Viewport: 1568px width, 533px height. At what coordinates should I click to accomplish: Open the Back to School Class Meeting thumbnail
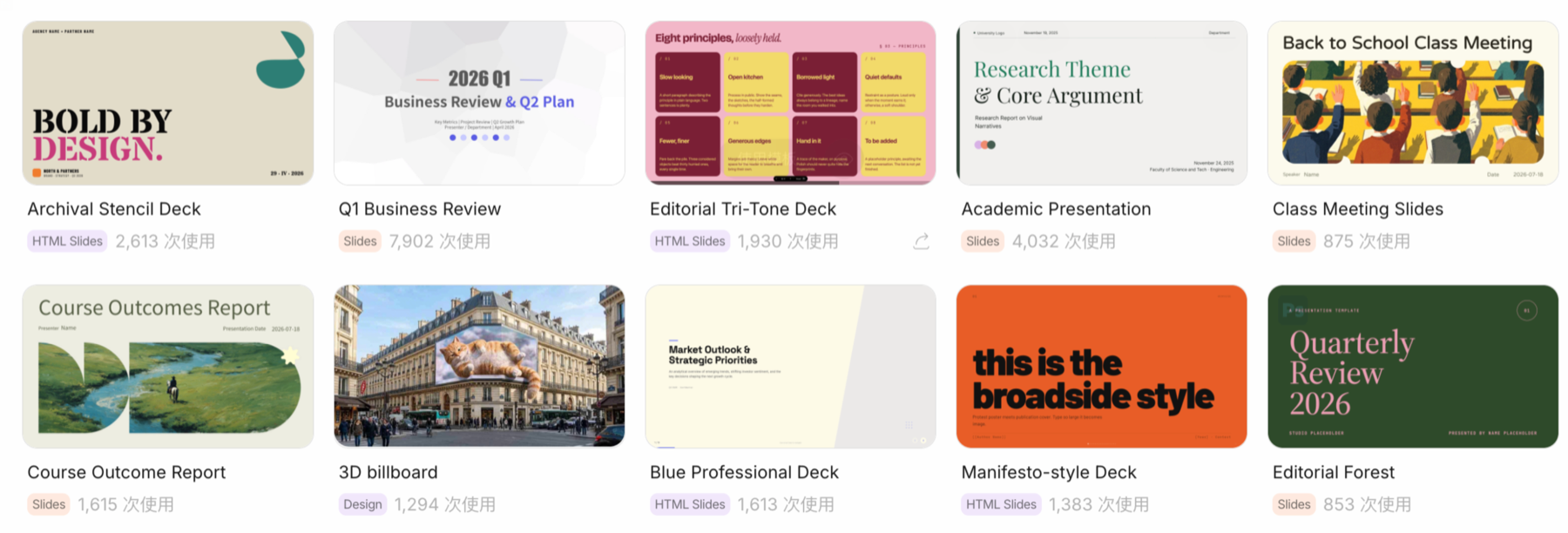pyautogui.click(x=1413, y=103)
